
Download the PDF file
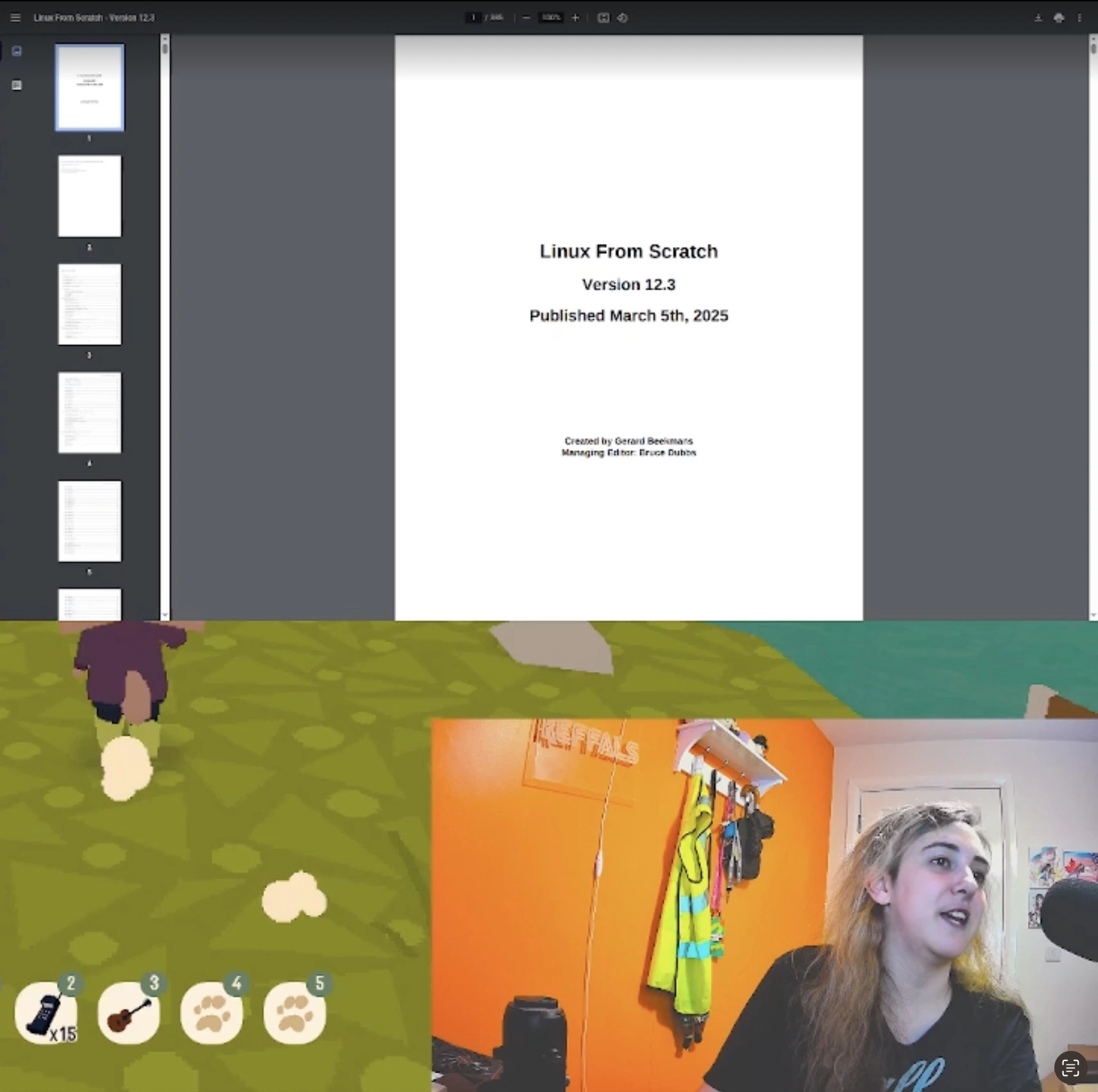1038,17
